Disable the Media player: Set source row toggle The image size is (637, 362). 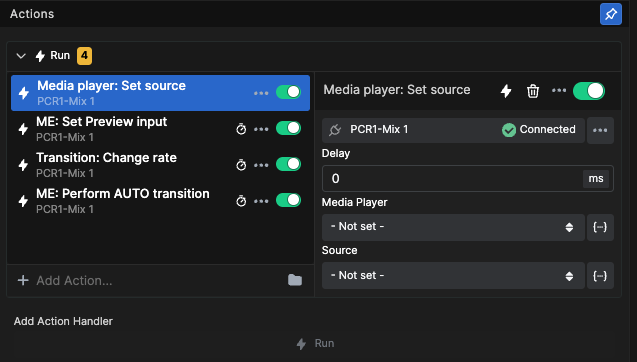pos(288,92)
